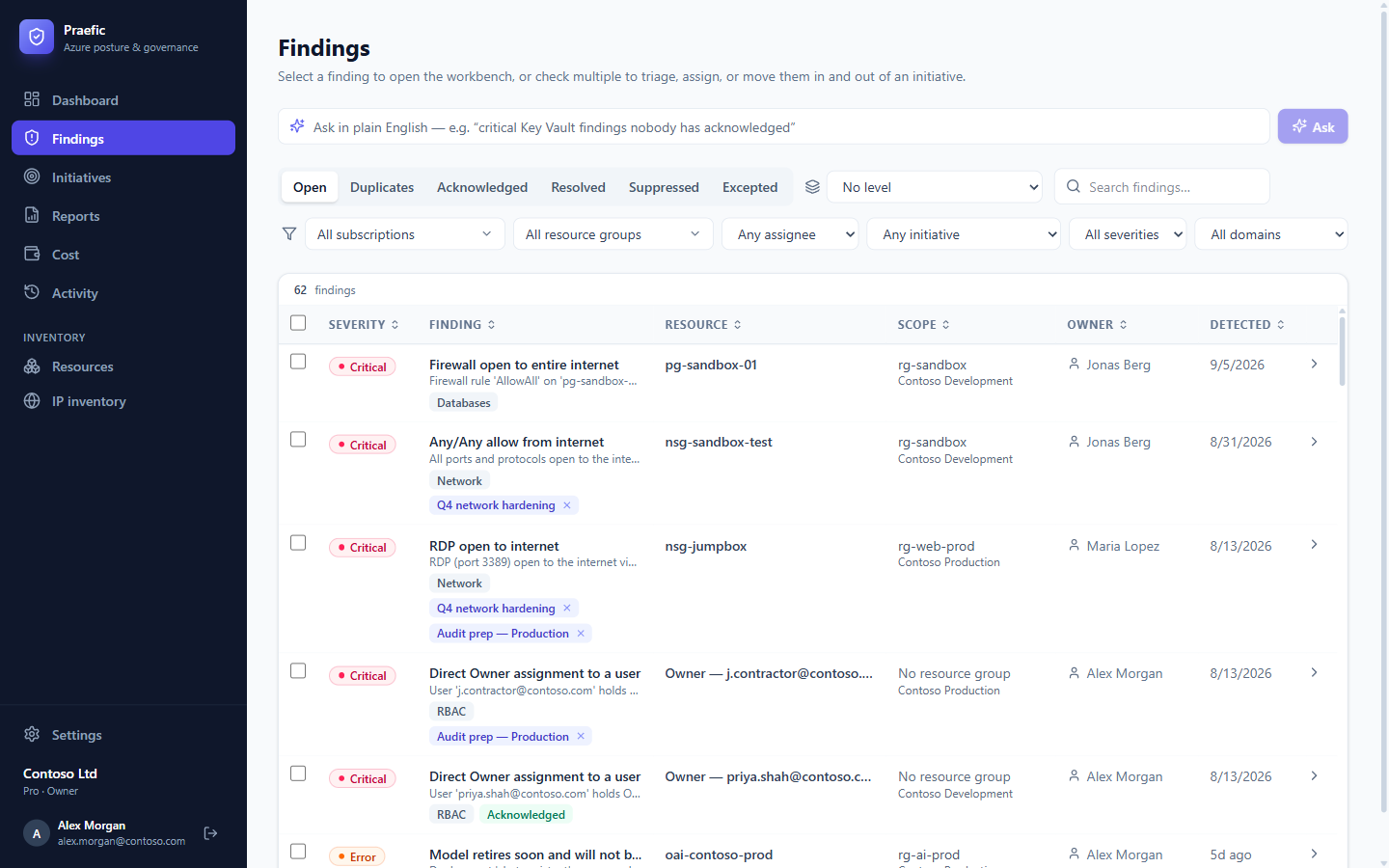Switch to the Suppressed tab
This screenshot has height=868, width=1389.
pyautogui.click(x=664, y=187)
